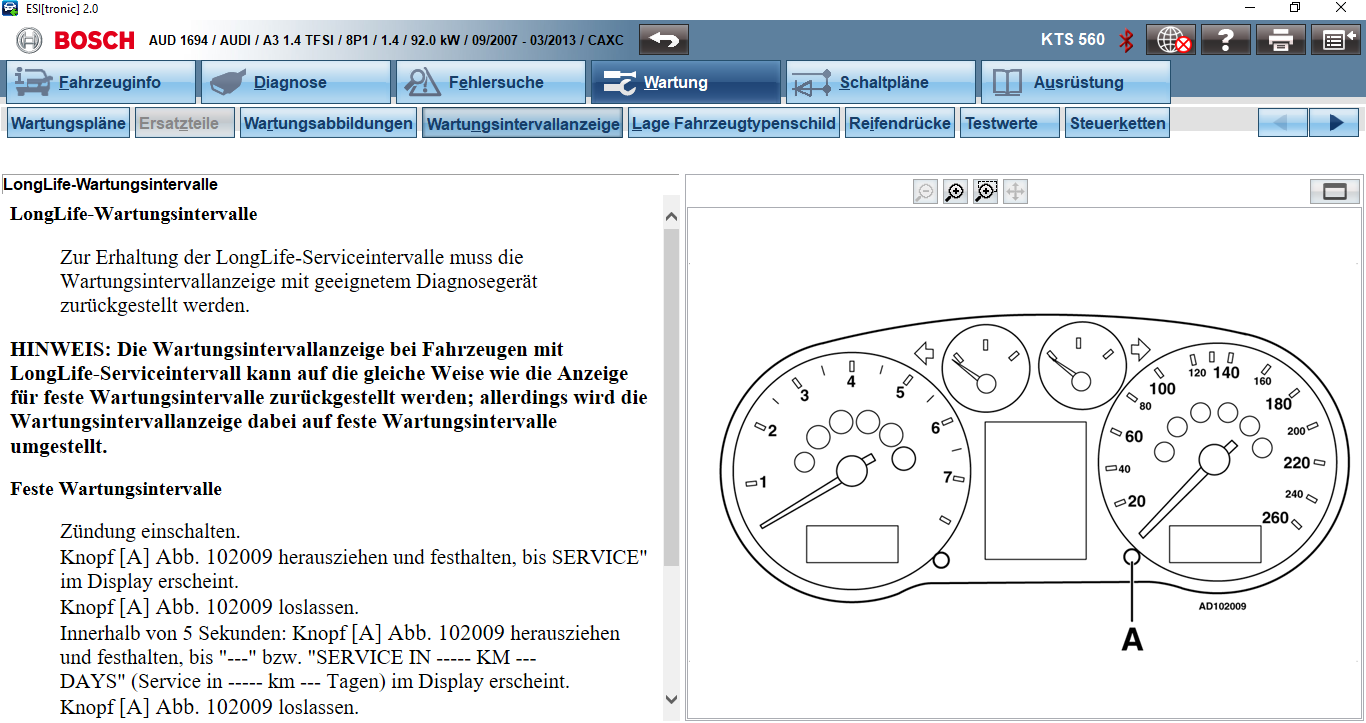The width and height of the screenshot is (1366, 723).
Task: Click the Bluetooth status icon
Action: pyautogui.click(x=1126, y=40)
